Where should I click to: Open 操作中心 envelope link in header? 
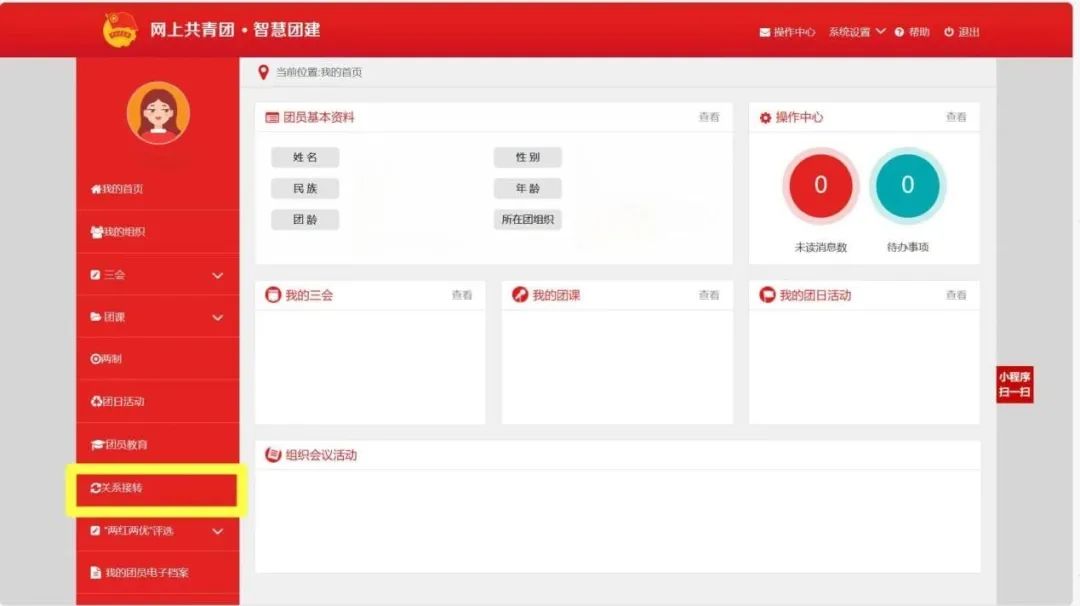coord(787,32)
